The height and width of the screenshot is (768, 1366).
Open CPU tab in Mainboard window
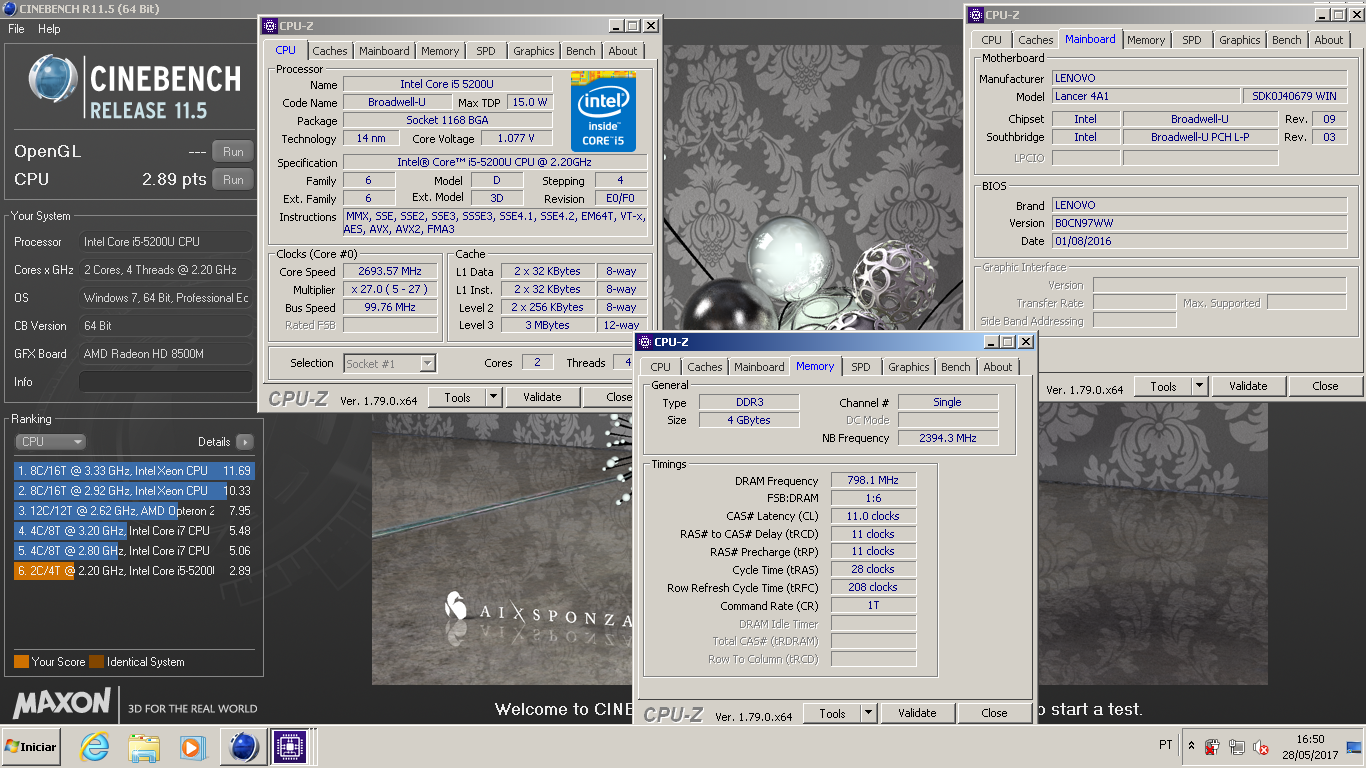click(991, 40)
